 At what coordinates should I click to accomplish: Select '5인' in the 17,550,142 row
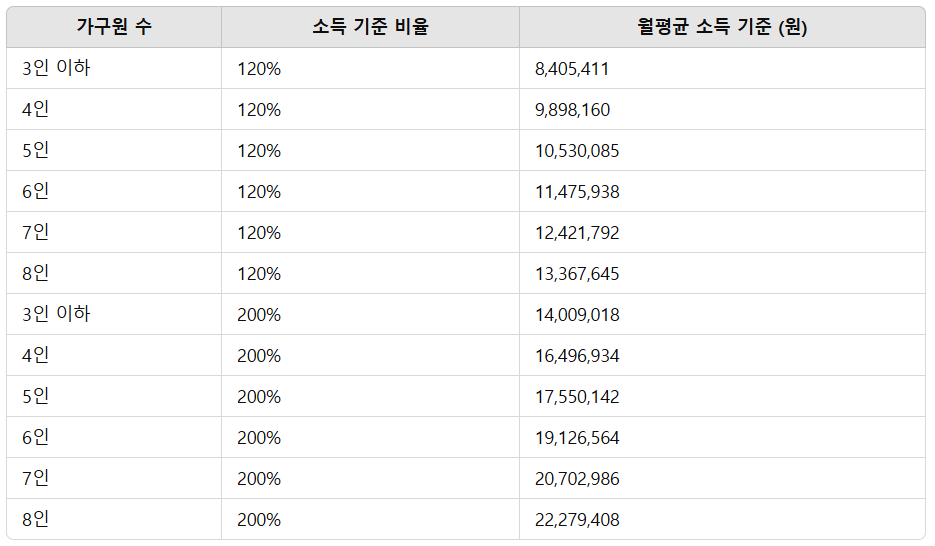click(x=35, y=396)
